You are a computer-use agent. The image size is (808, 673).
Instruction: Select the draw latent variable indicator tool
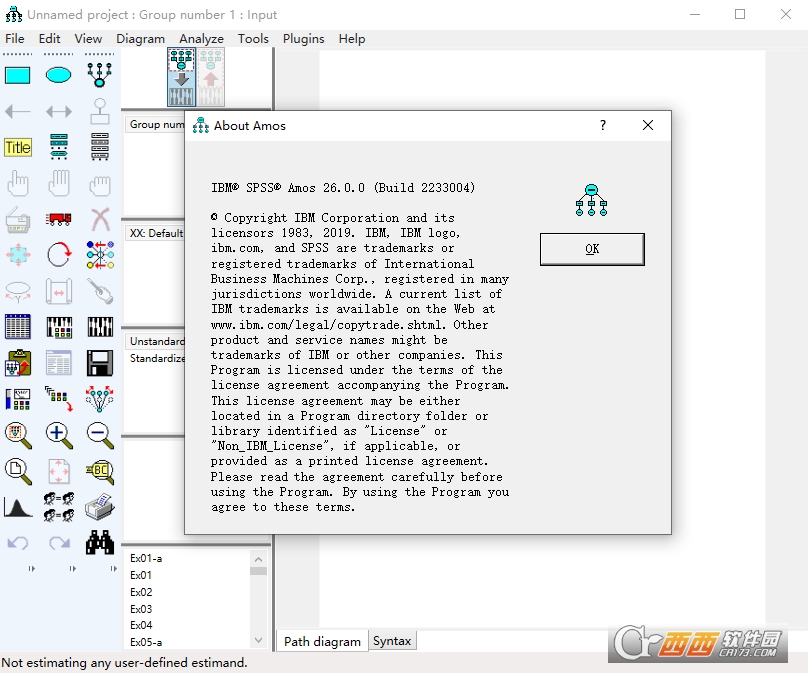pyautogui.click(x=99, y=75)
